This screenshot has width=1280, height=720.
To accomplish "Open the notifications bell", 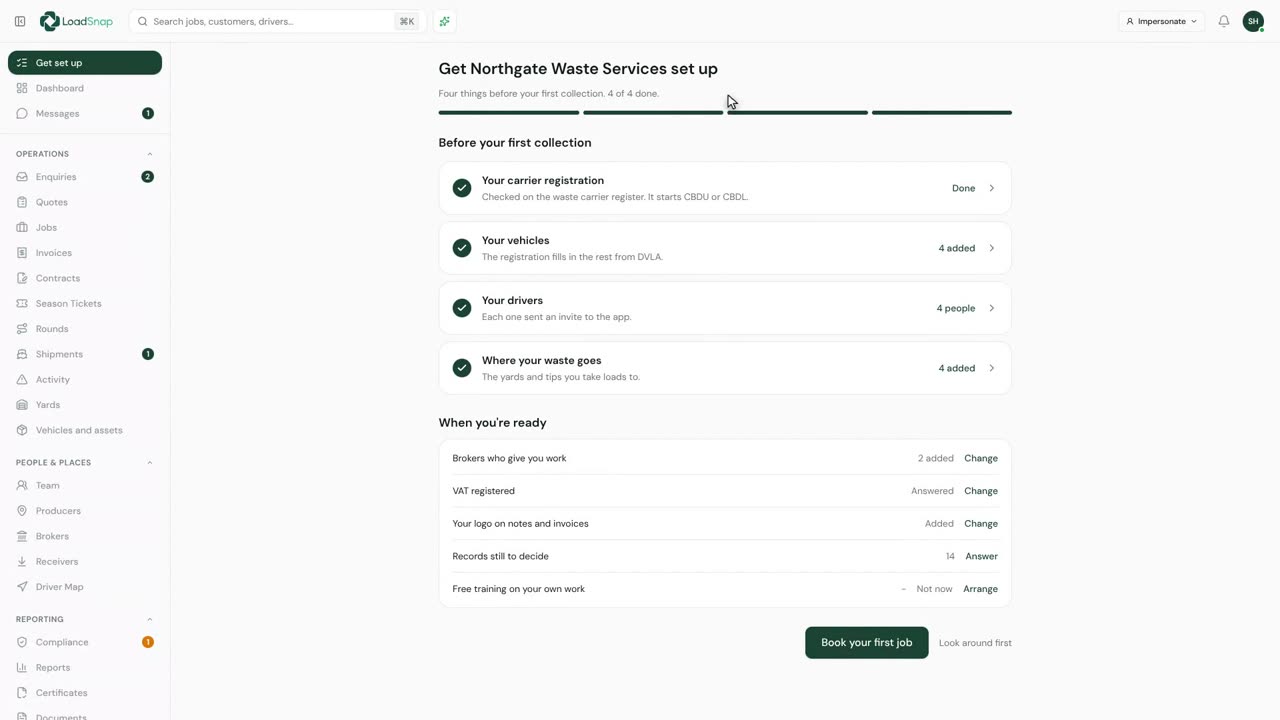I will tap(1224, 21).
